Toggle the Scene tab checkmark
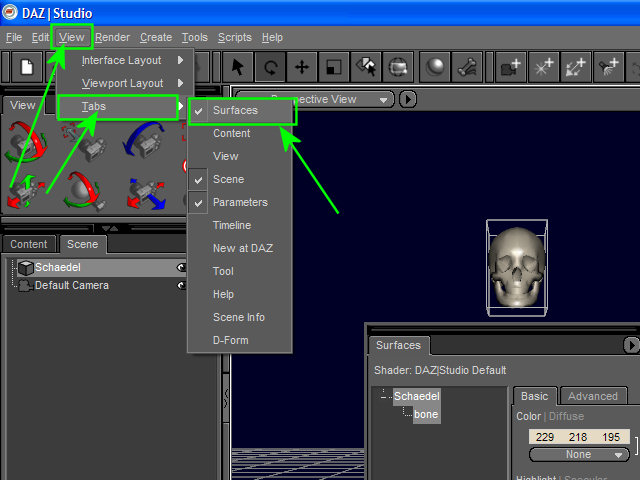Screen dimensions: 640x480 pos(198,180)
